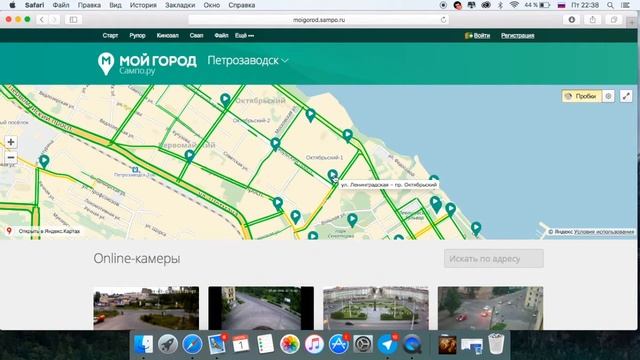Open the Файл menu in the menu bar

click(x=61, y=5)
